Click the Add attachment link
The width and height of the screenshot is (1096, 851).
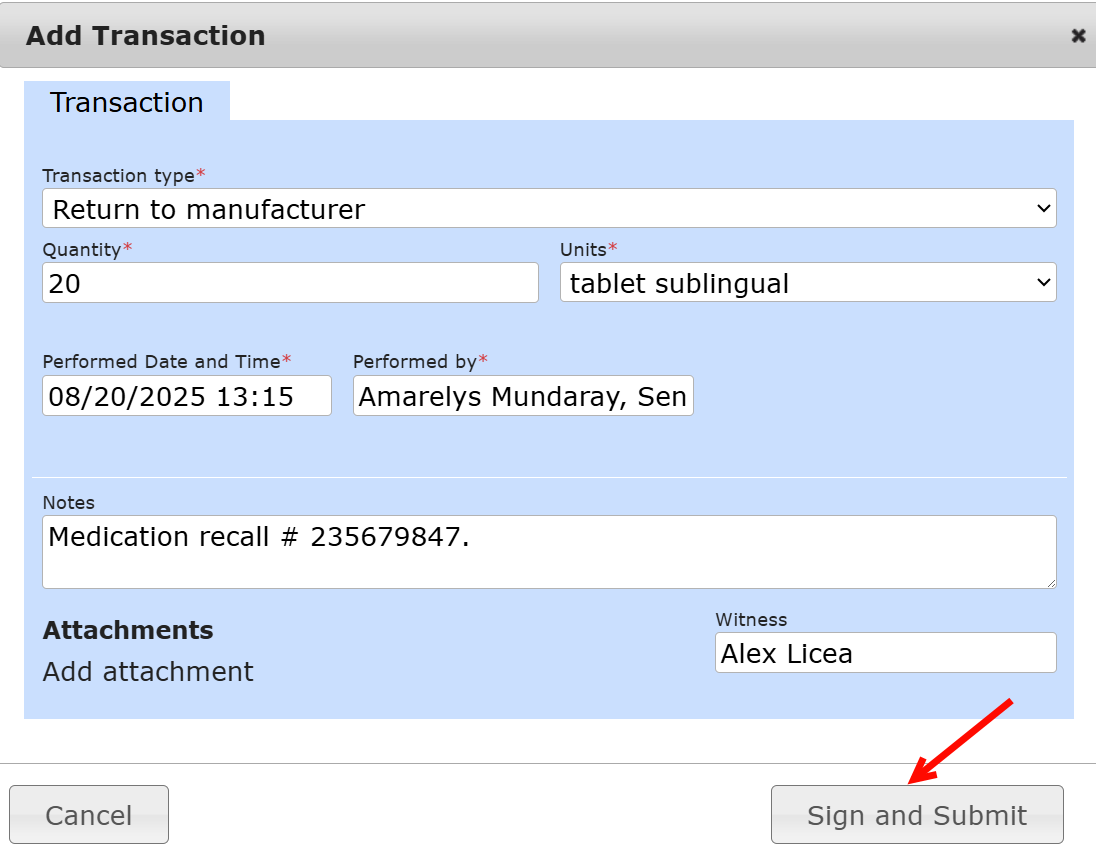[148, 671]
